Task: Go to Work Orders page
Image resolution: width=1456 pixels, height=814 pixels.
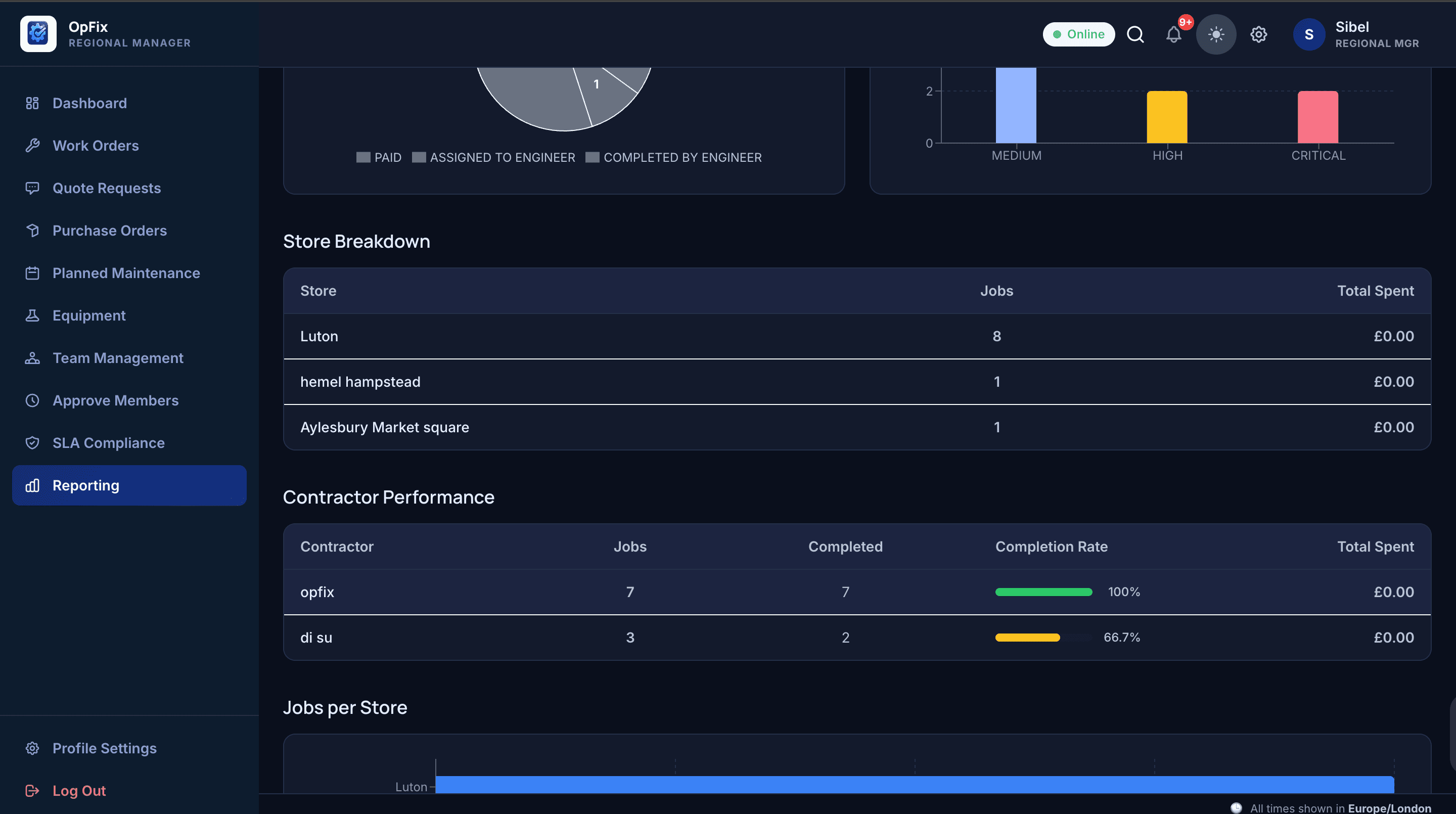Action: (x=129, y=146)
